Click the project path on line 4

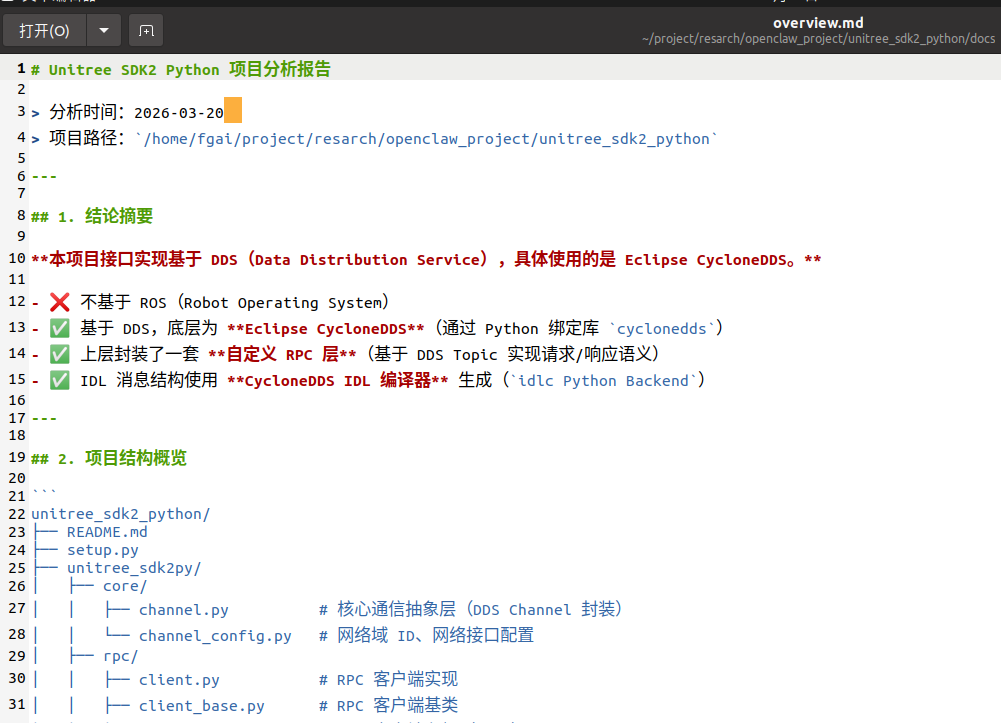[x=426, y=138]
